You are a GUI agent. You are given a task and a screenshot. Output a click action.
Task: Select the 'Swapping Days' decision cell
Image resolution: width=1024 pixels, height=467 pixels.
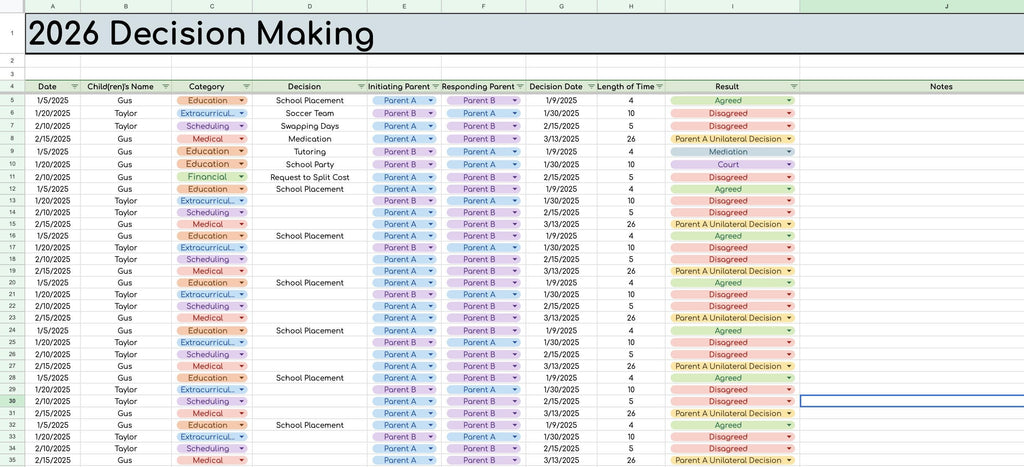tap(310, 126)
